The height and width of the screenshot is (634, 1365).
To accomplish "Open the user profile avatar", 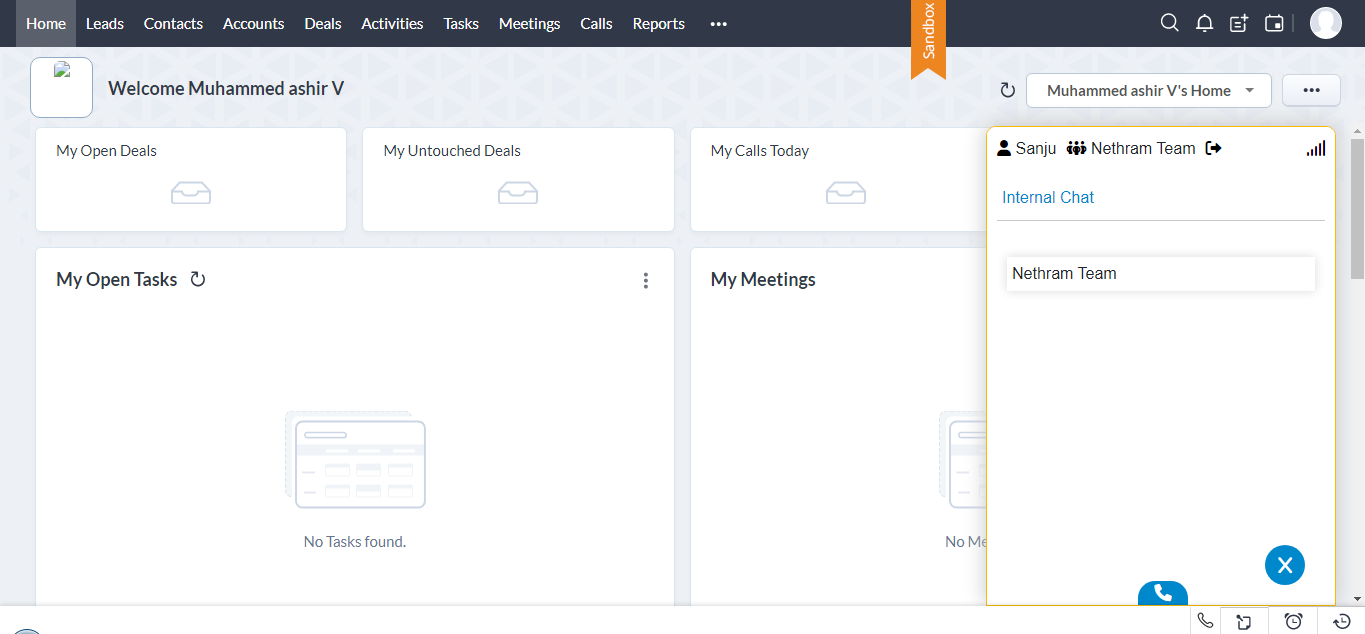I will tap(1325, 23).
